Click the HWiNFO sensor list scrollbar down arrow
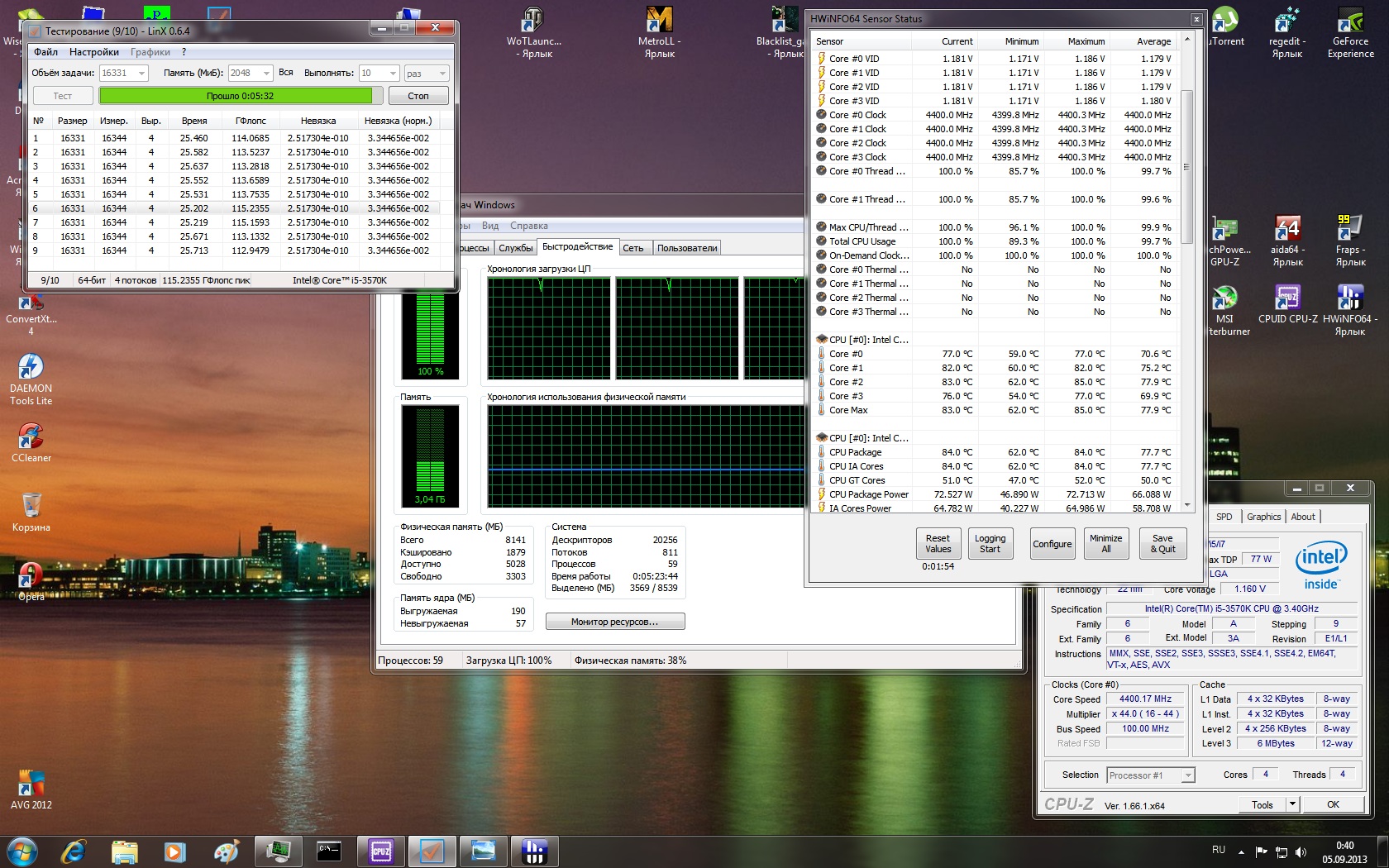1389x868 pixels. pos(1187,505)
